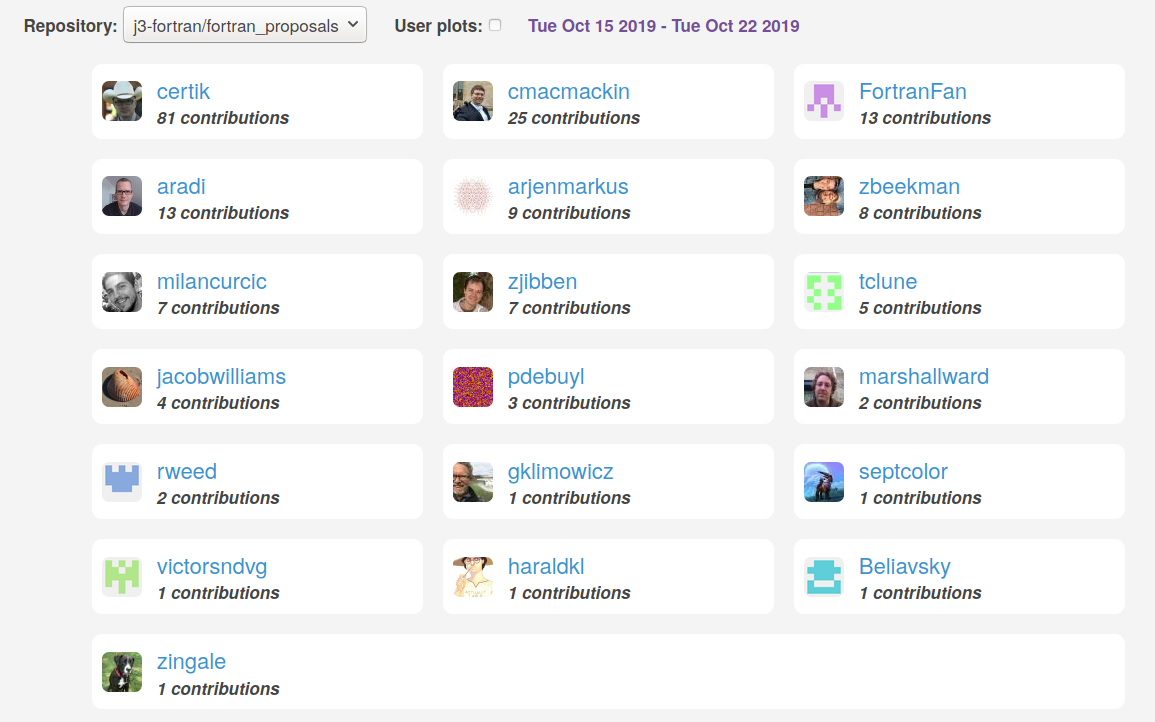Click FortranFan's purple identicon avatar

[x=824, y=101]
